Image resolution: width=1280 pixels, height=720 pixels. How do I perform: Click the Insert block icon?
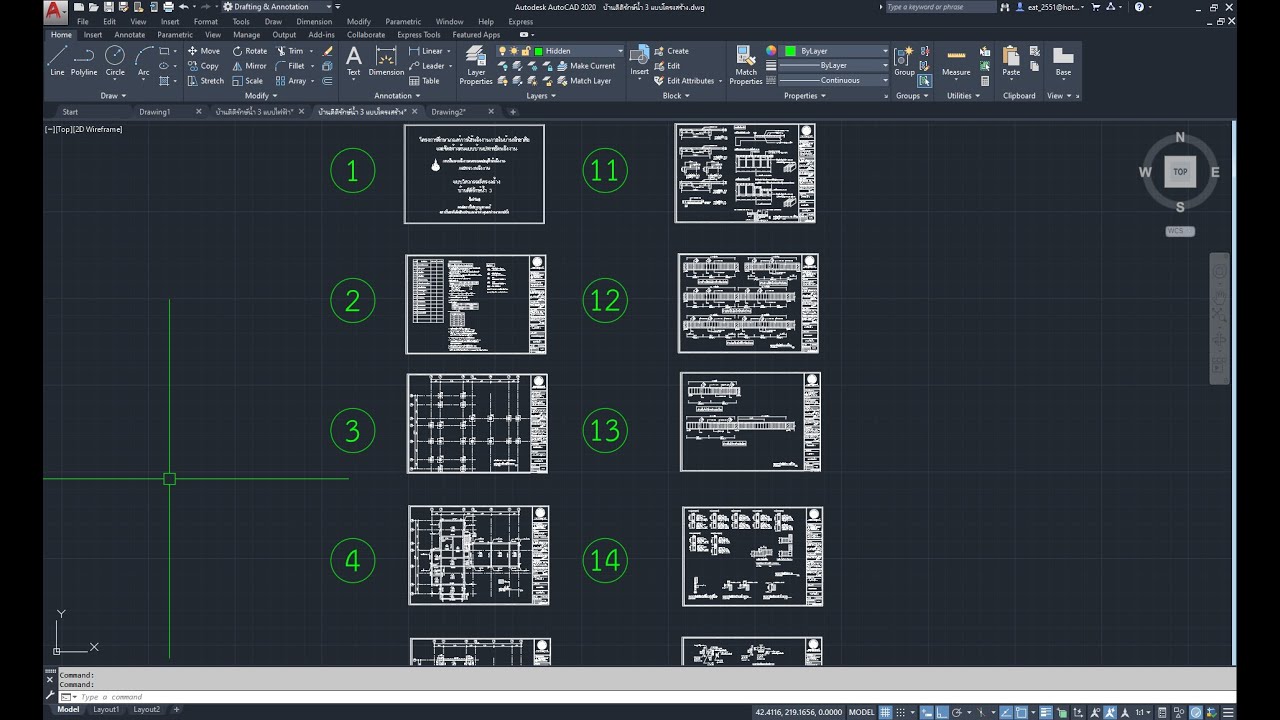coord(639,60)
